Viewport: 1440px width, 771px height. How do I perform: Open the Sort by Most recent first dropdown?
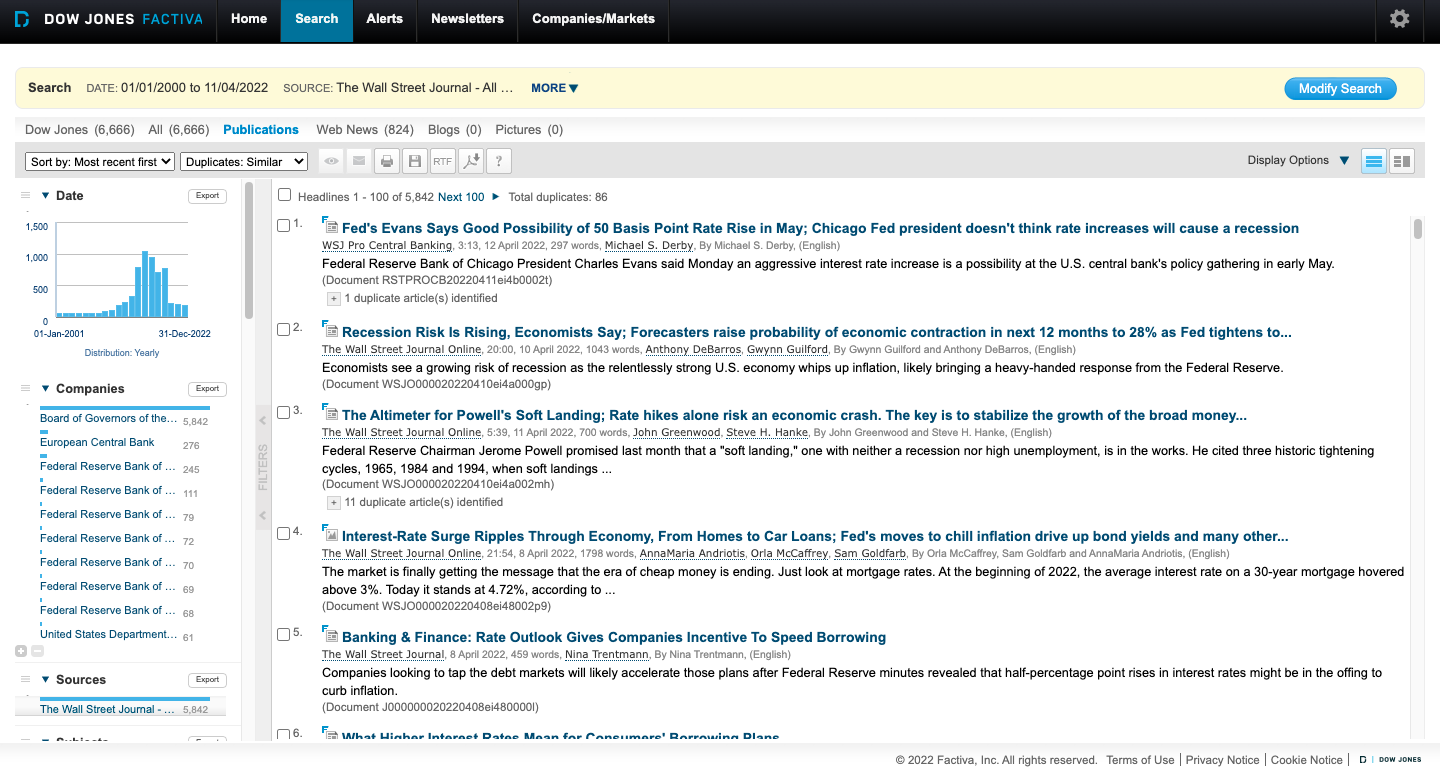coord(100,162)
